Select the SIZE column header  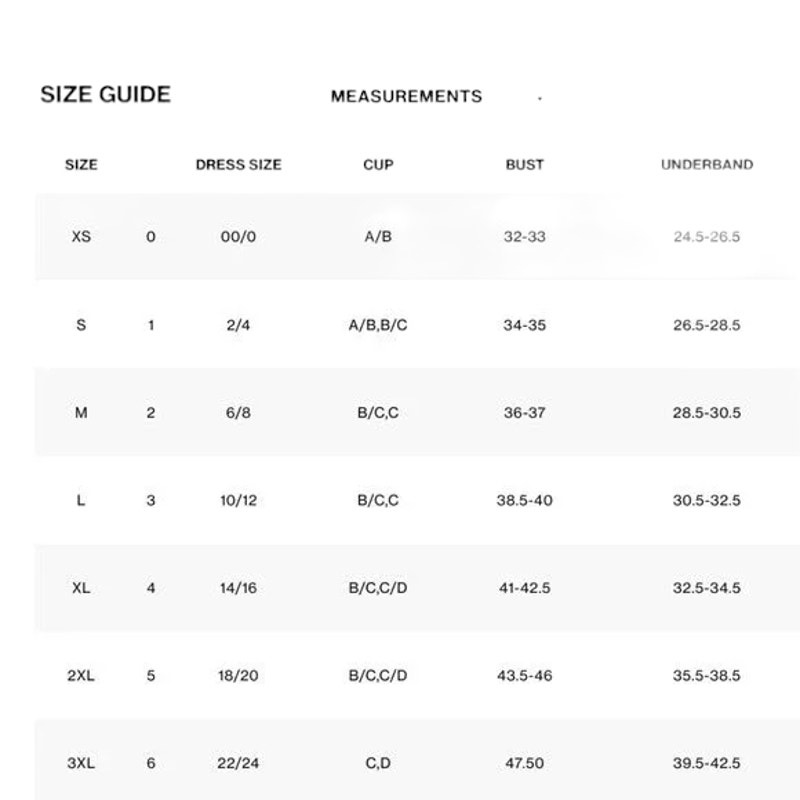click(81, 165)
